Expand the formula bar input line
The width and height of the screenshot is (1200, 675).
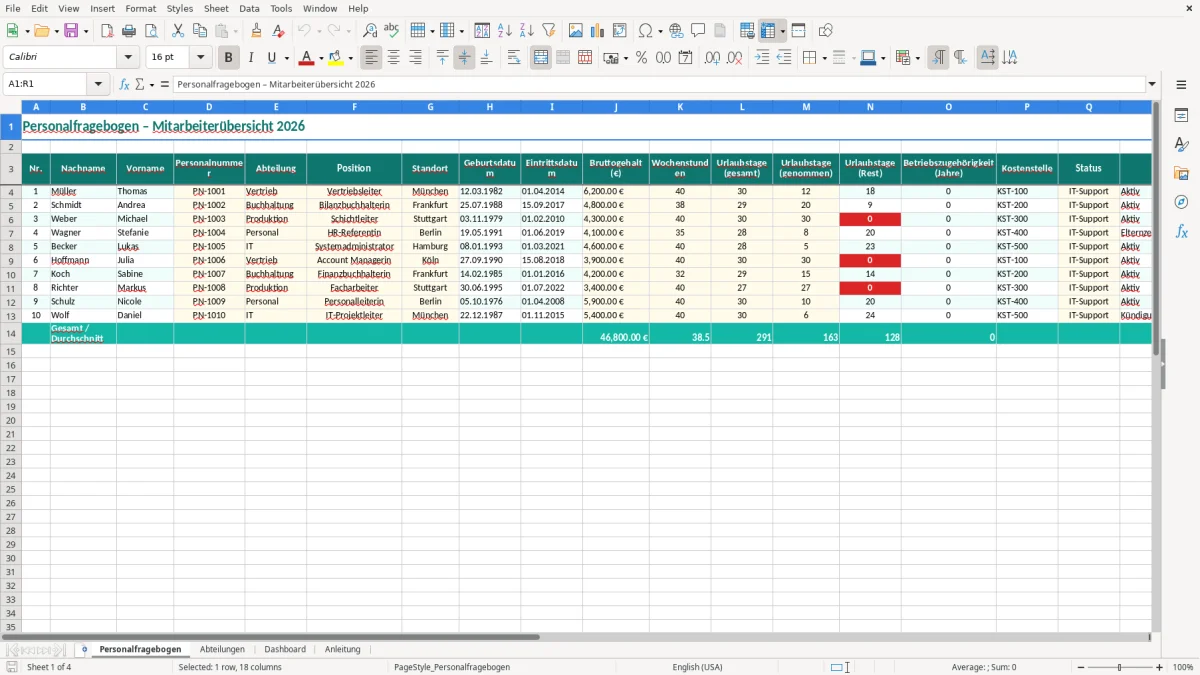1152,84
